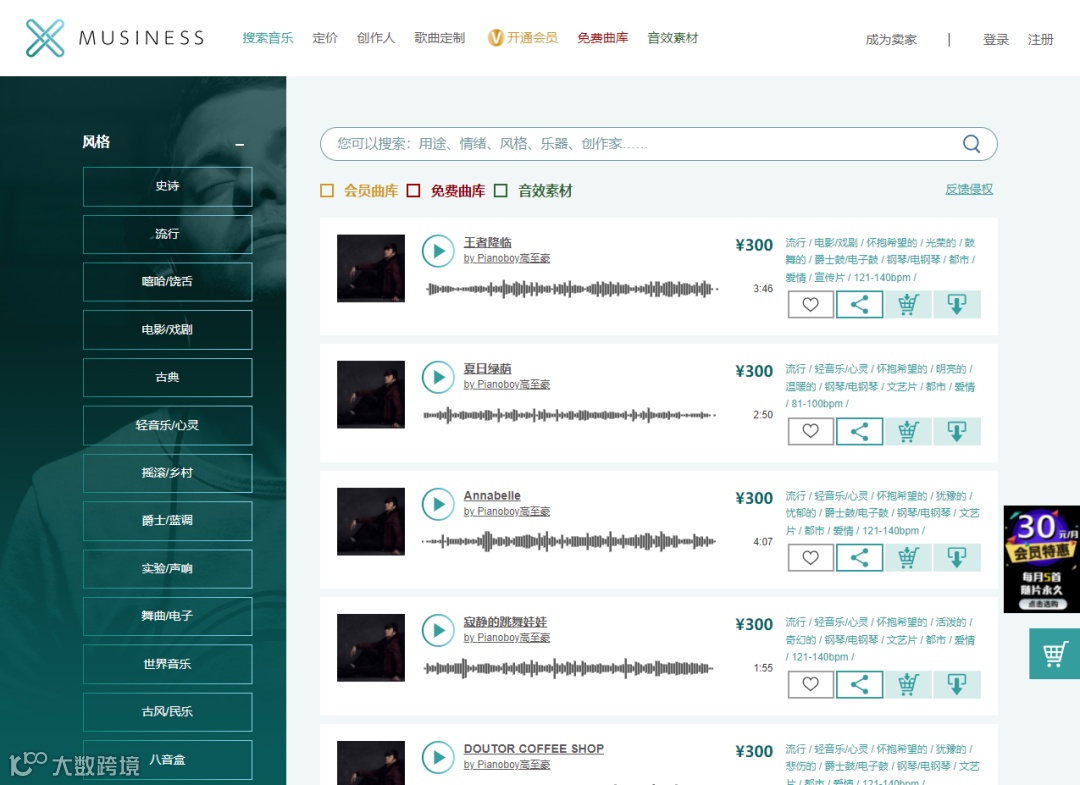Screen dimensions: 1080x785
Task: Open the DOUTOR COFFEE SHOP title link
Action: (x=534, y=749)
